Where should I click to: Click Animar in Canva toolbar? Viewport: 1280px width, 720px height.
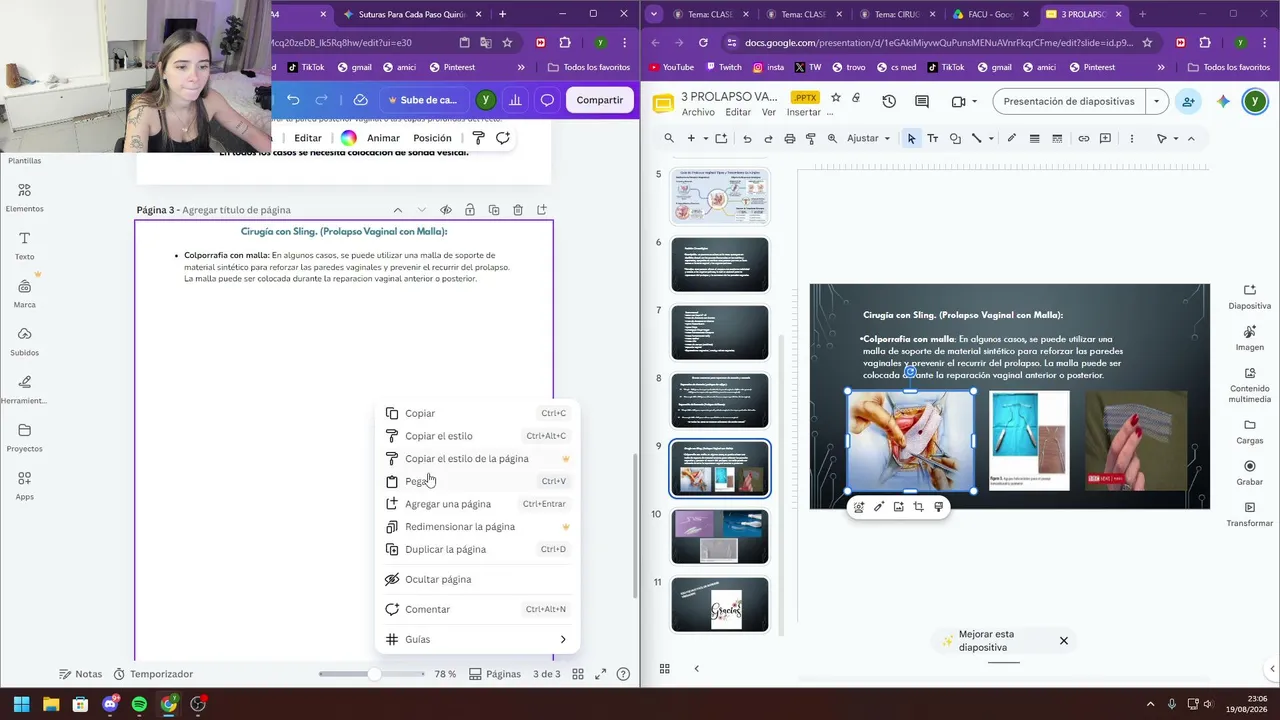coord(383,138)
